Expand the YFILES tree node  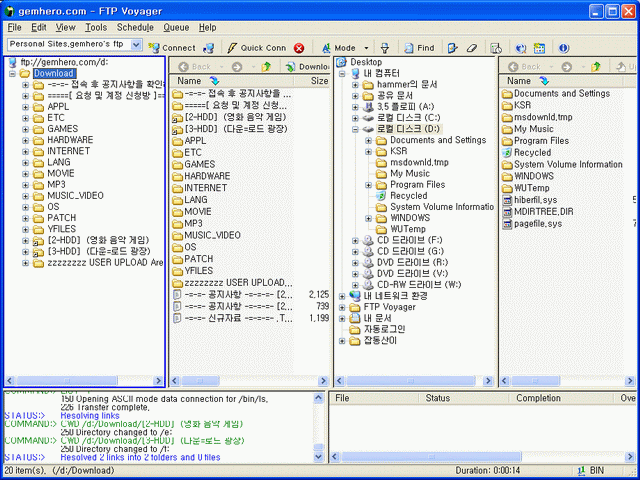pyautogui.click(x=25, y=230)
